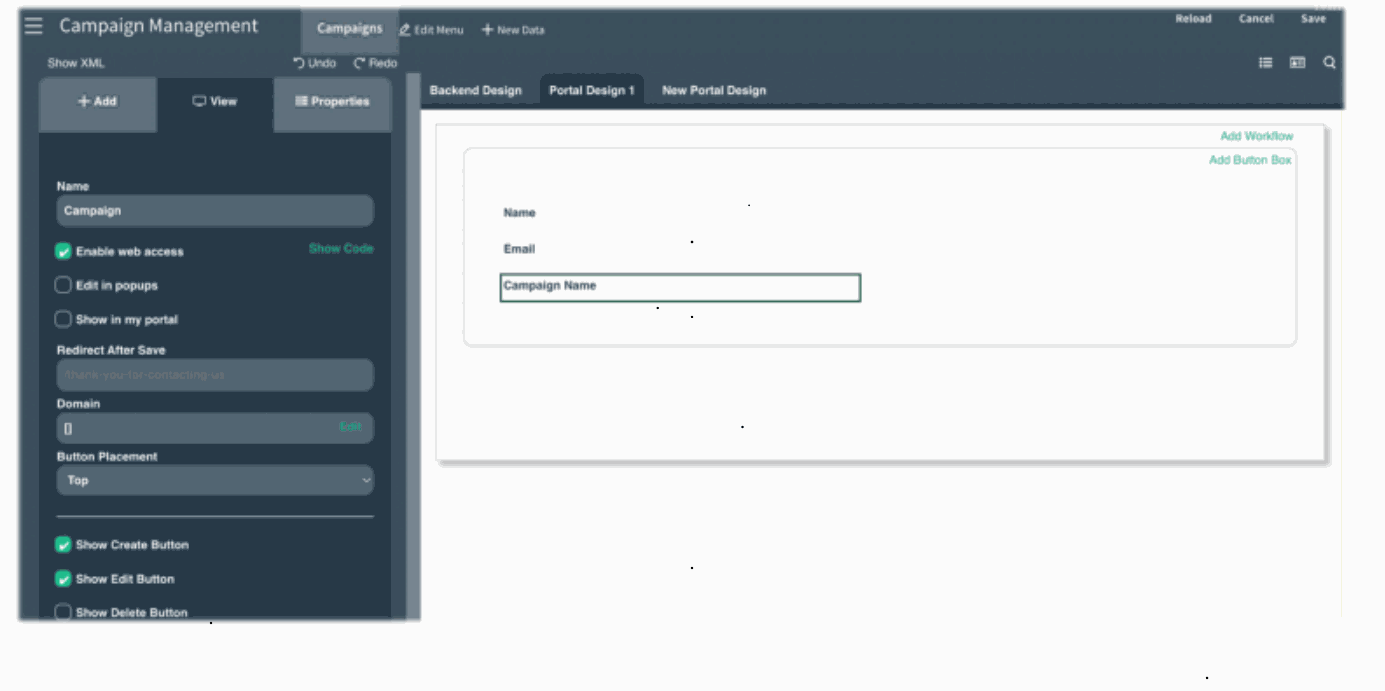The width and height of the screenshot is (1385, 691).
Task: Open the hamburger menu
Action: coord(34,27)
